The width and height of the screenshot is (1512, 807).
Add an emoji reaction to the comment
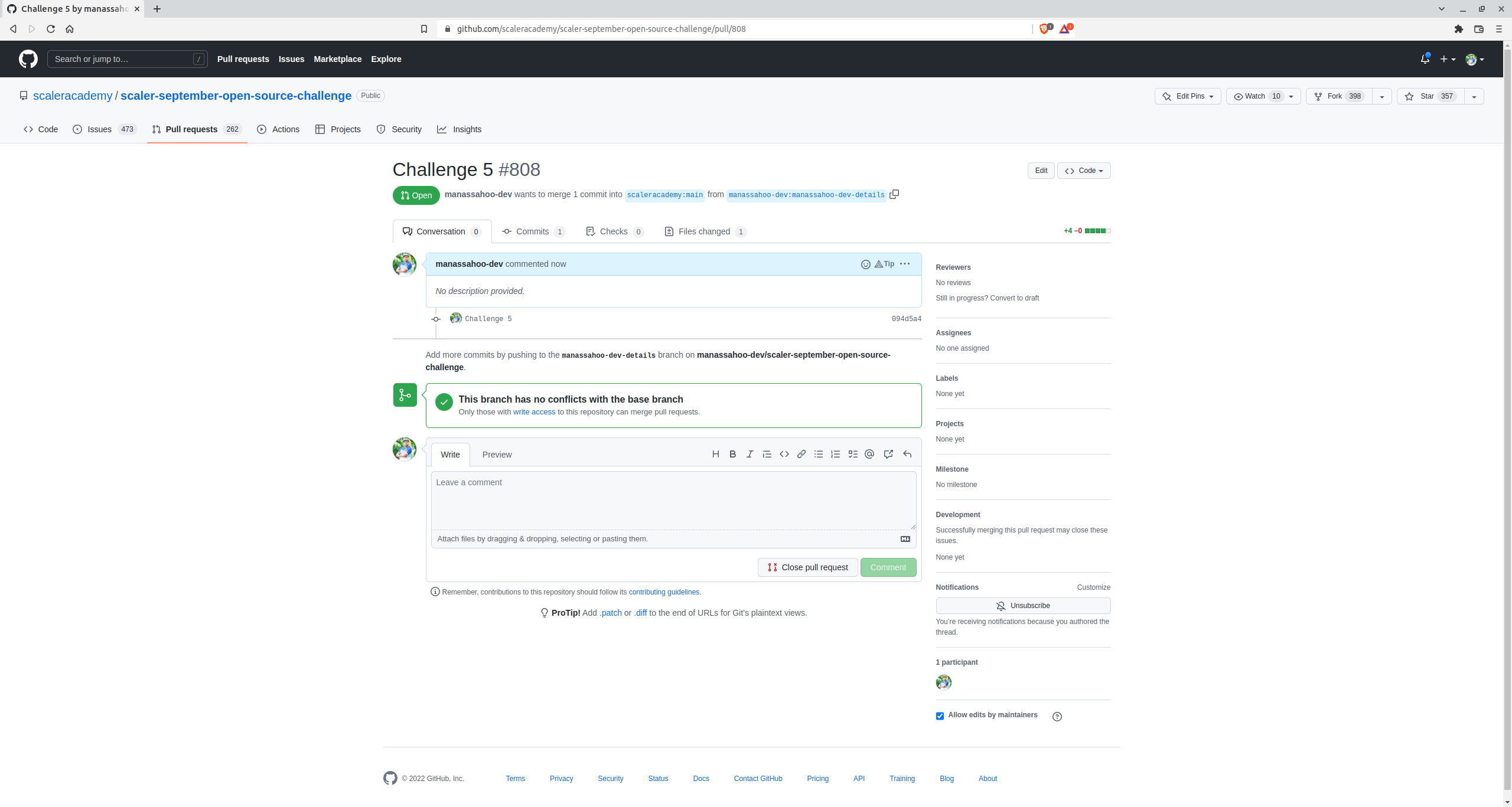(x=865, y=264)
